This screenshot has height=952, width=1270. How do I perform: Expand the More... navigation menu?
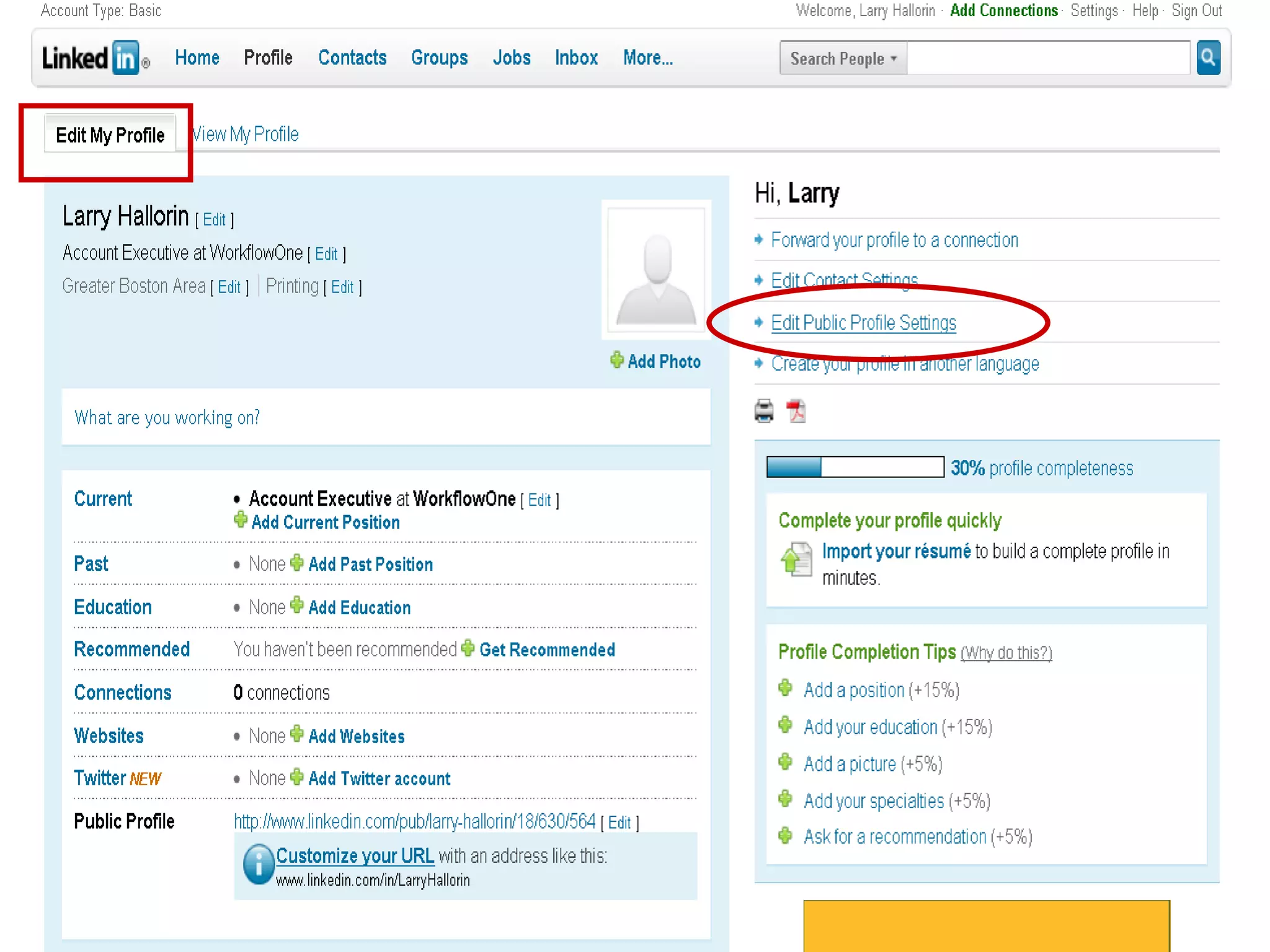647,58
